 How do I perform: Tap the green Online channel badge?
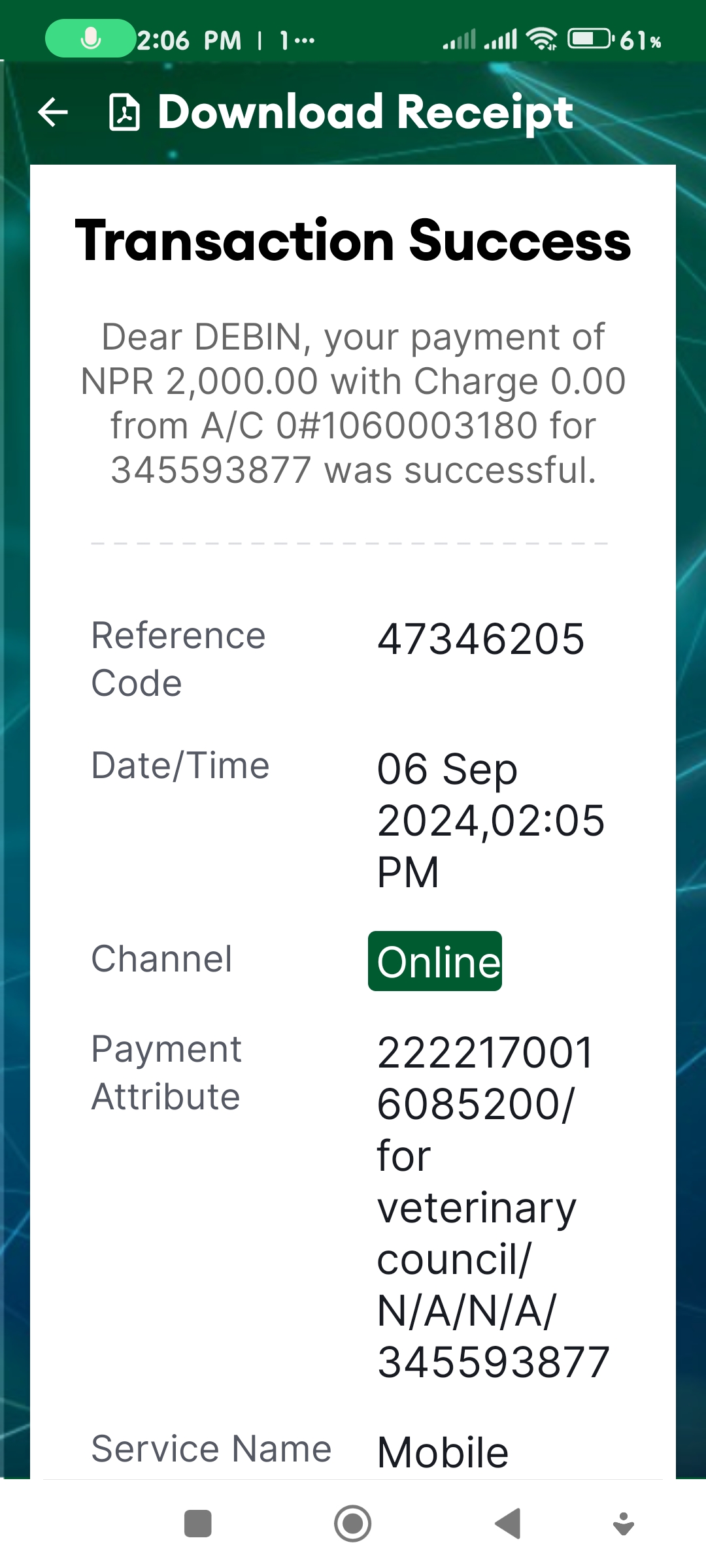click(x=435, y=961)
